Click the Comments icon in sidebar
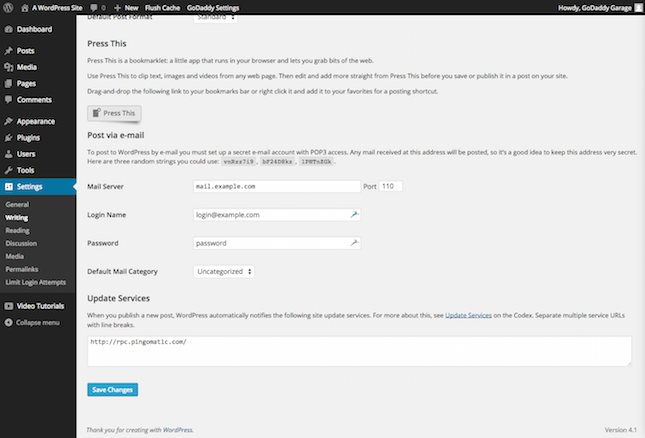 click(8, 100)
